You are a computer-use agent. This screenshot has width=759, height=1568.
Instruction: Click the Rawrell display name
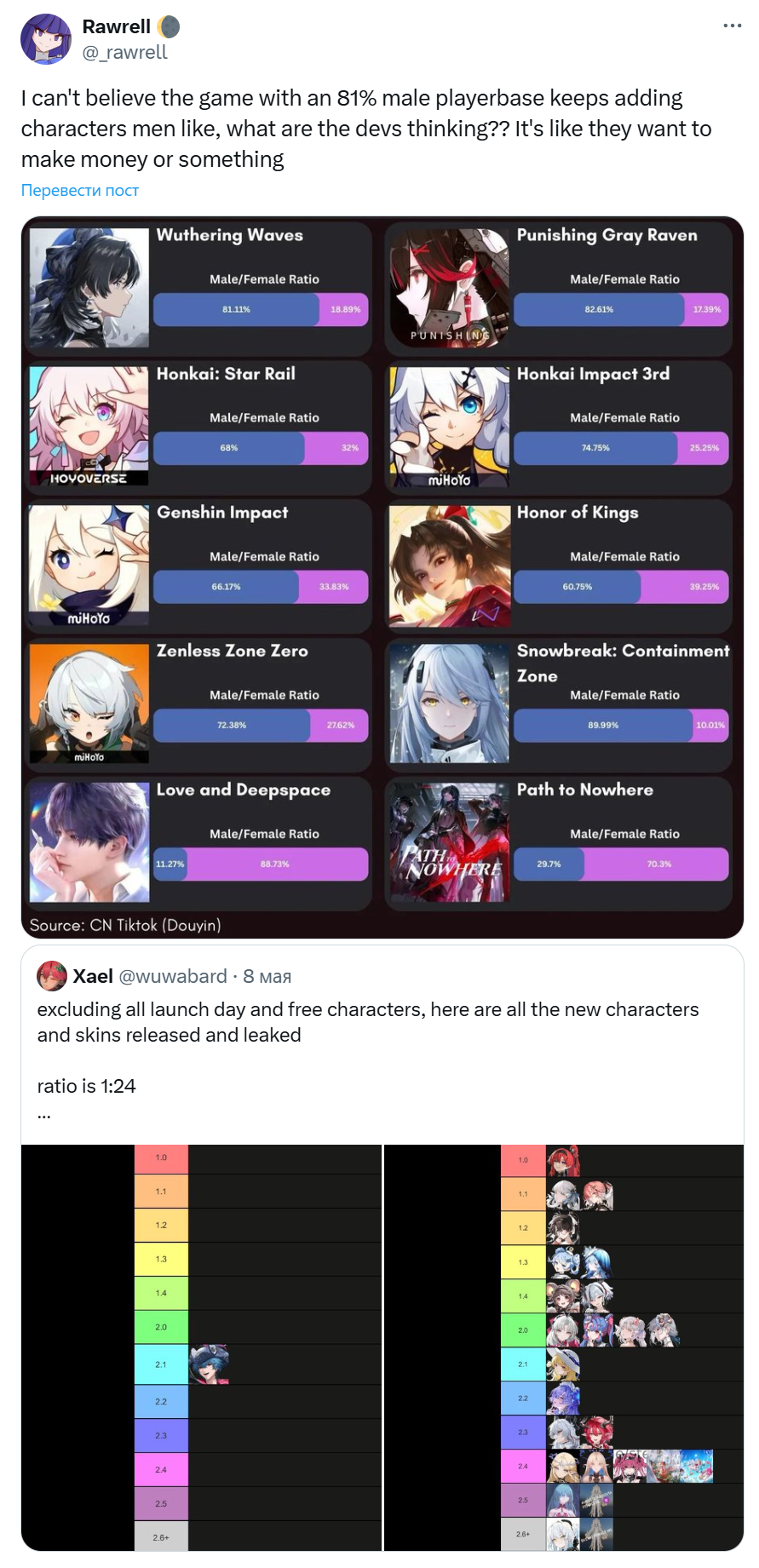117,26
